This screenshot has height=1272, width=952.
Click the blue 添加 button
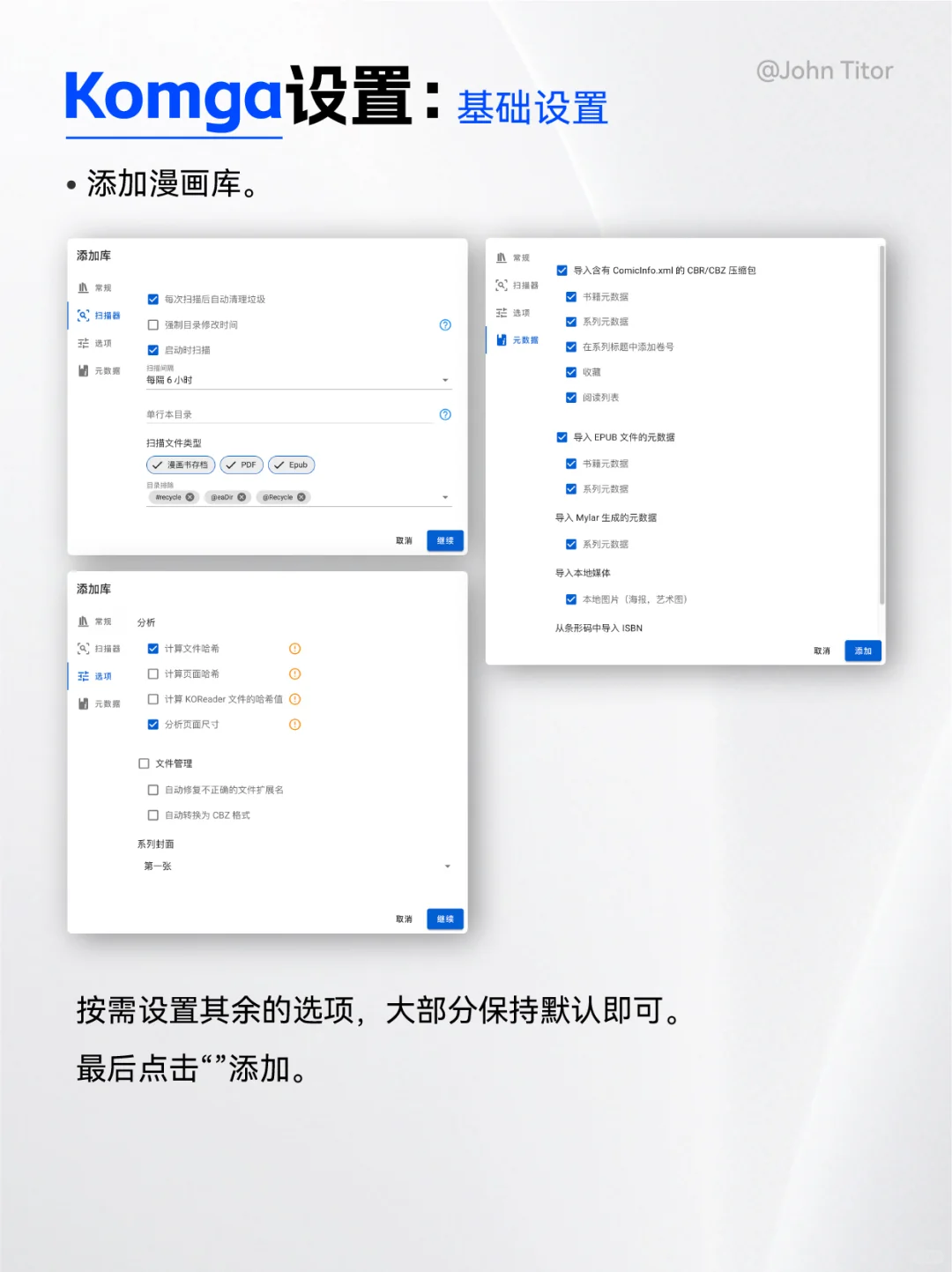(x=863, y=651)
